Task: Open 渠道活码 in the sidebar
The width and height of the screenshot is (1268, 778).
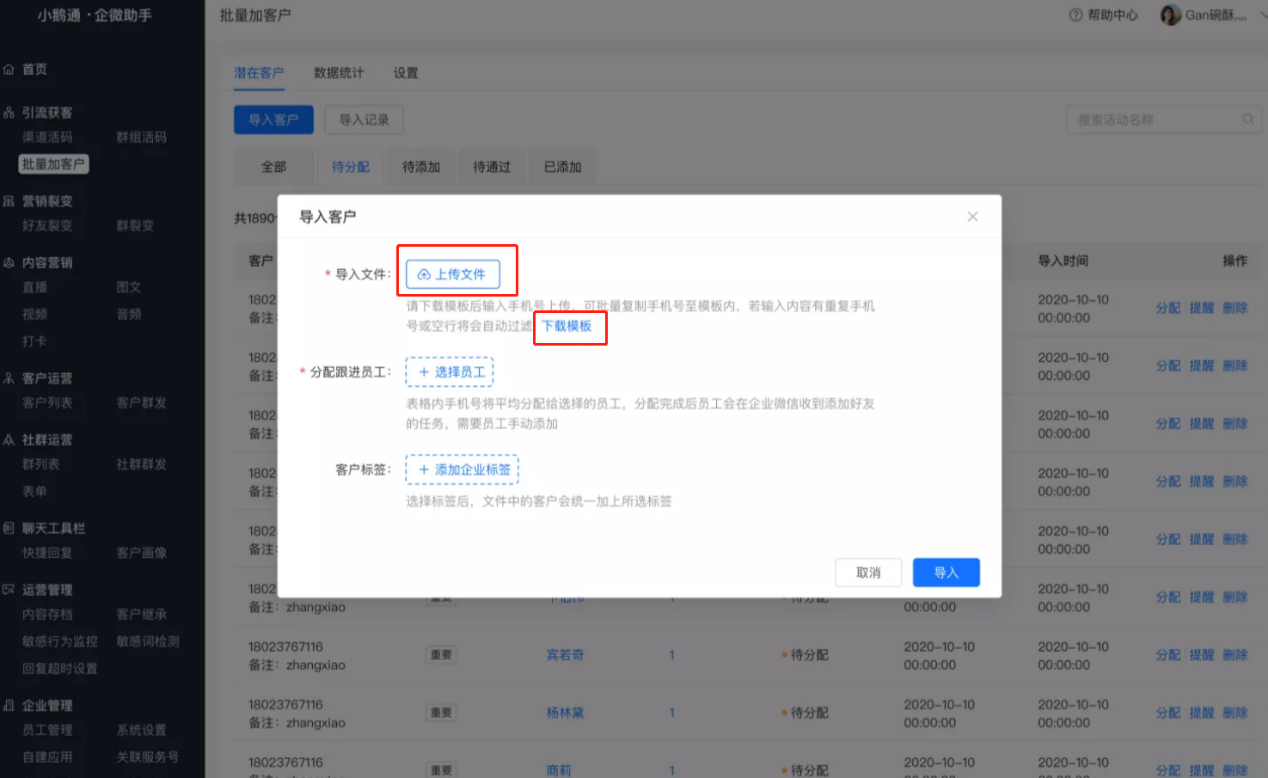Action: (47, 138)
